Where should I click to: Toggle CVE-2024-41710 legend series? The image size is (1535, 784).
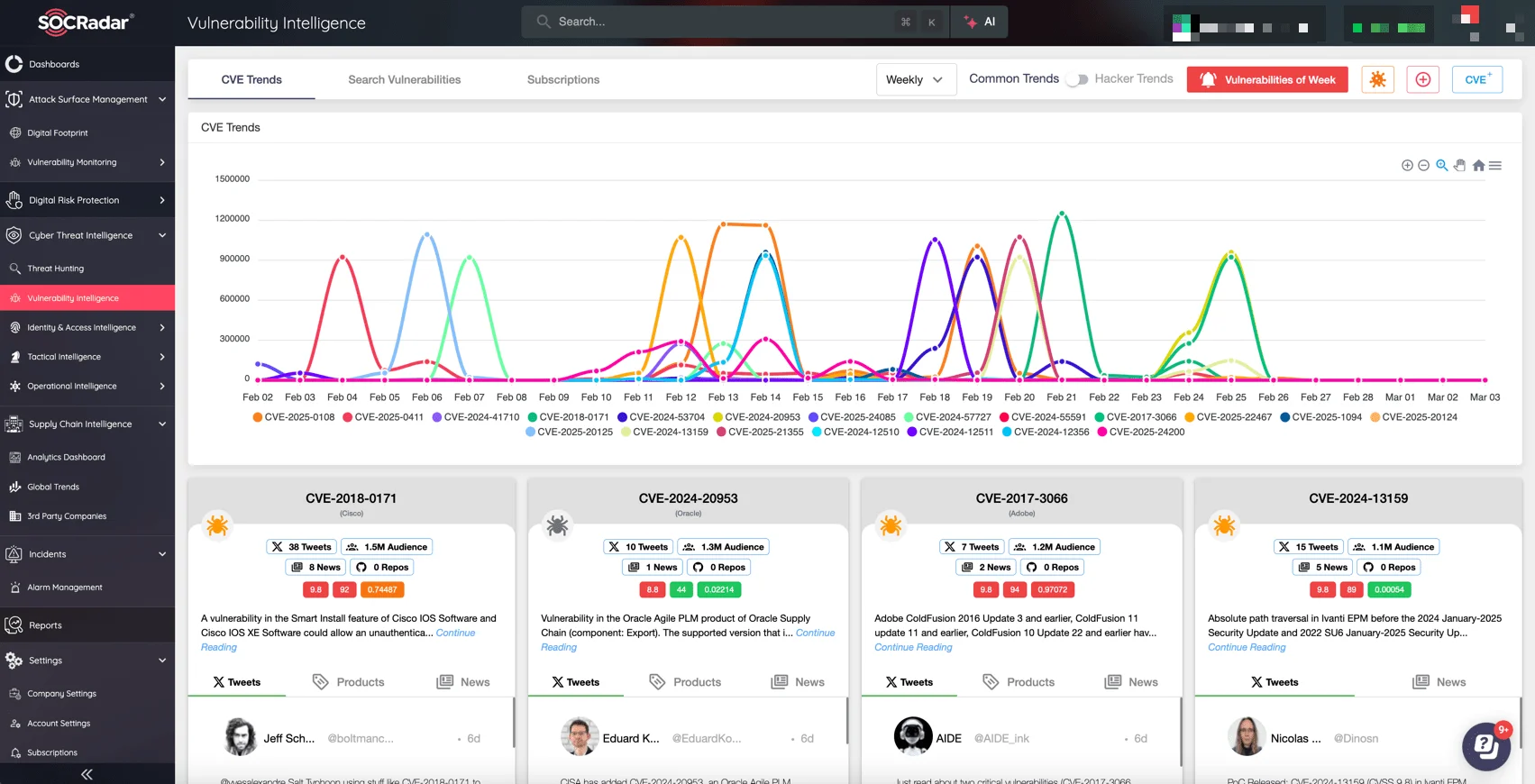(476, 417)
